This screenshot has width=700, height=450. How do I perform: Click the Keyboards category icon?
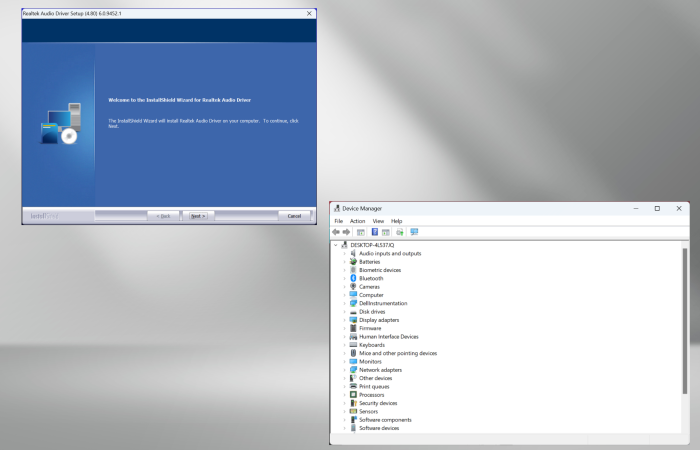353,345
